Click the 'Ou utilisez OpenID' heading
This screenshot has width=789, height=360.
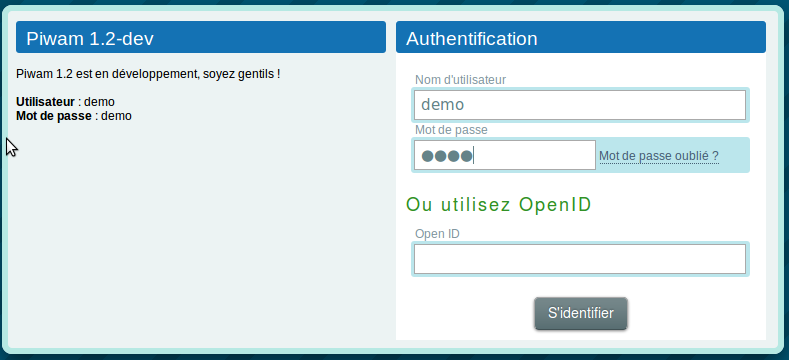499,204
